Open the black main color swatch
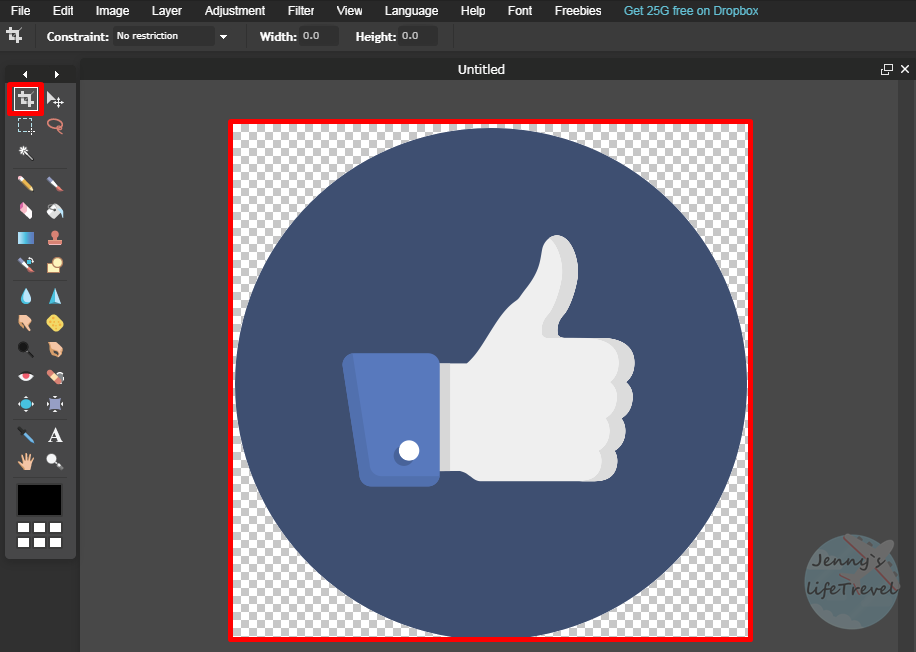The width and height of the screenshot is (916, 652). coord(39,500)
